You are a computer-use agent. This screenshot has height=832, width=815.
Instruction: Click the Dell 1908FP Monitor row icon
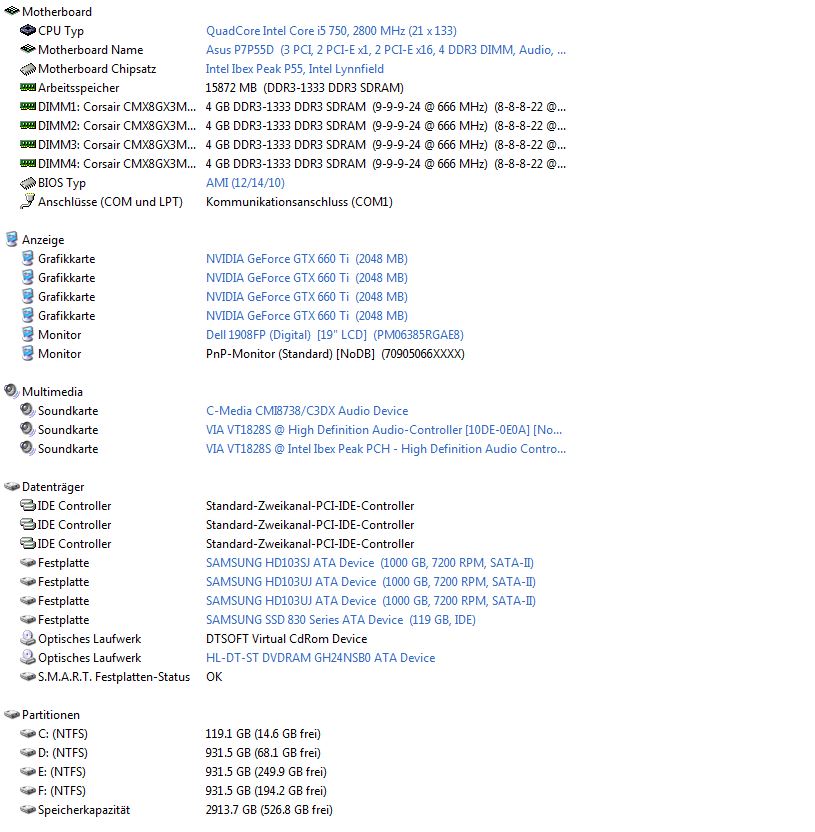[x=28, y=334]
